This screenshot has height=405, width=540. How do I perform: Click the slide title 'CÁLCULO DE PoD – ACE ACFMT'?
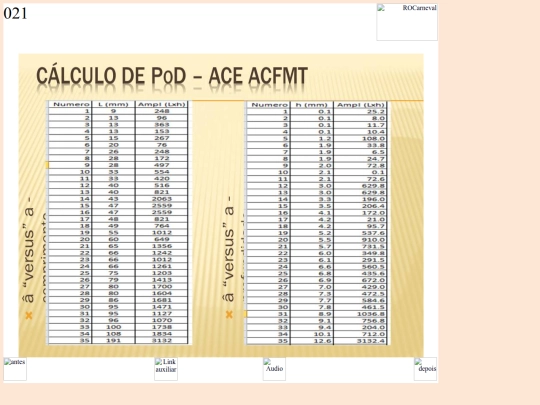172,76
